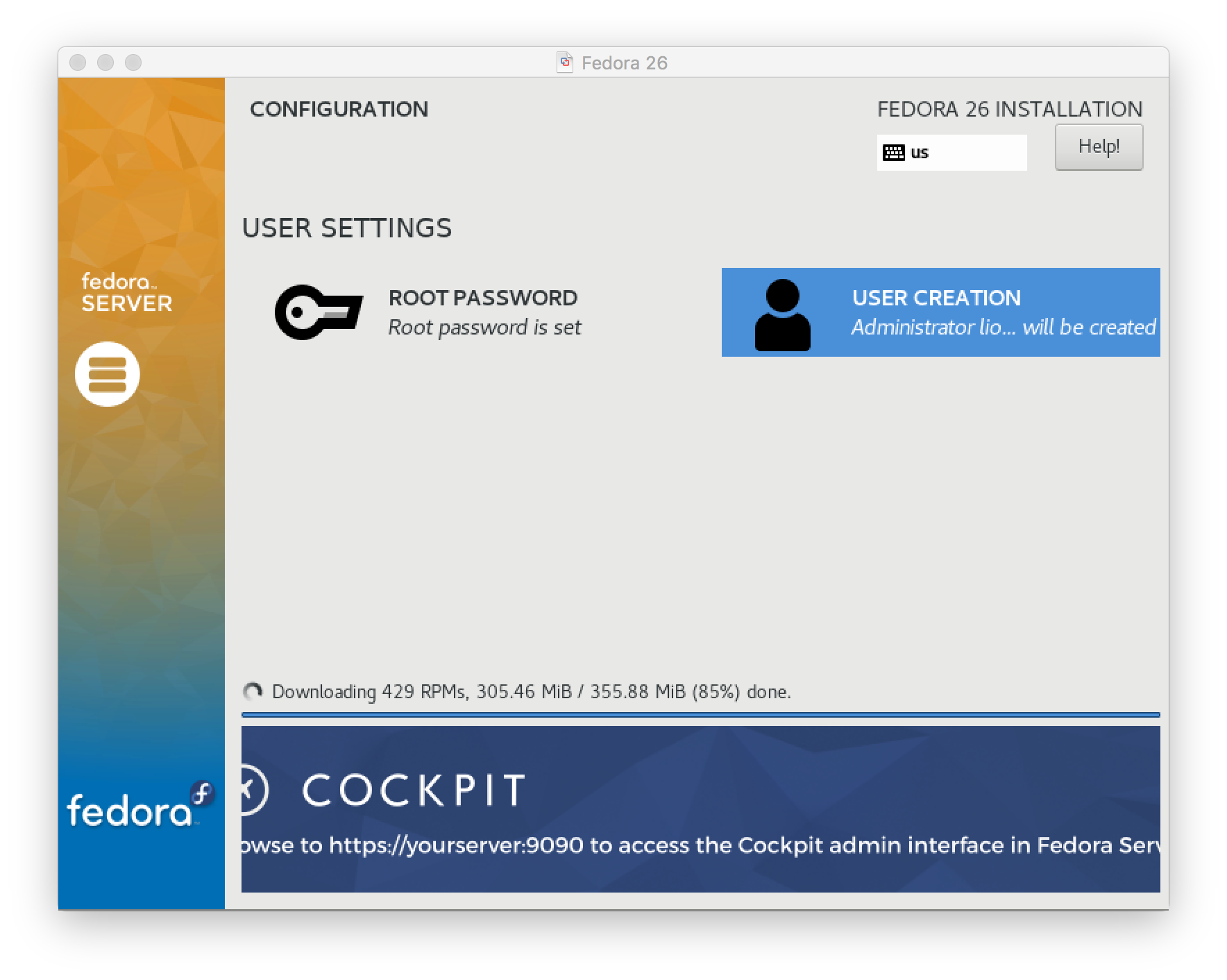Click the Cockpit URL text in banner

[x=700, y=845]
